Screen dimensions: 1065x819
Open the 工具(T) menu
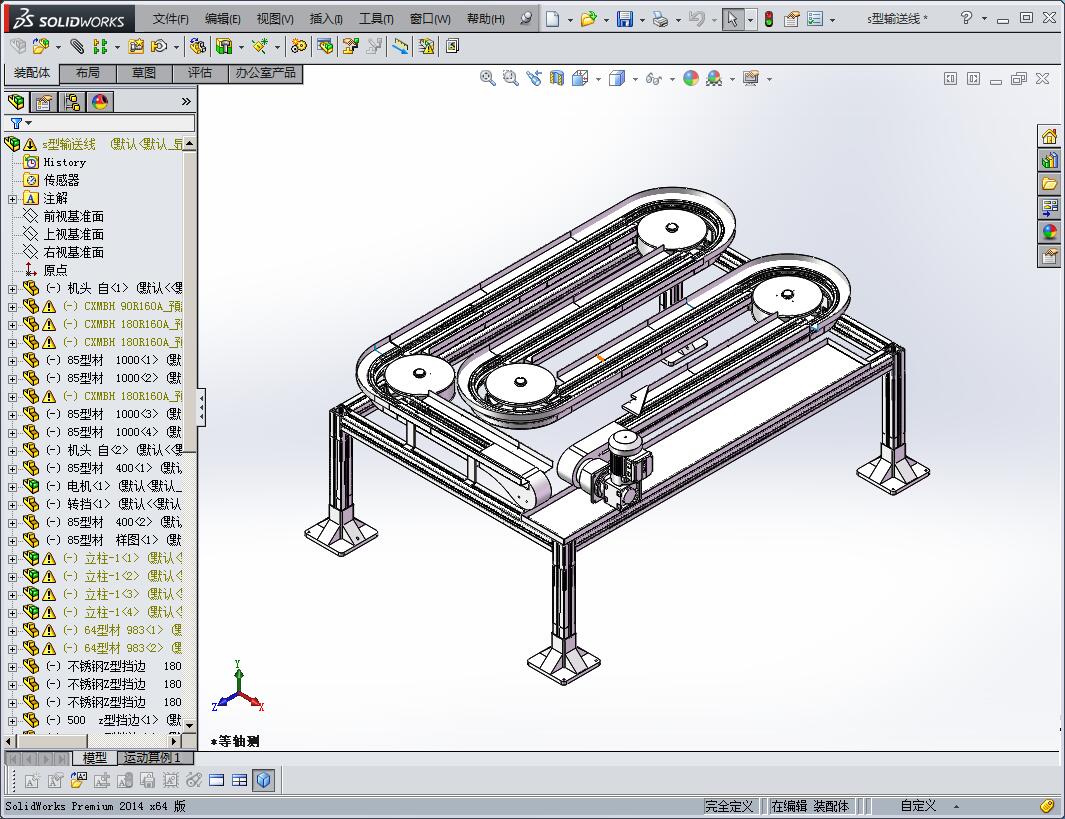point(376,19)
